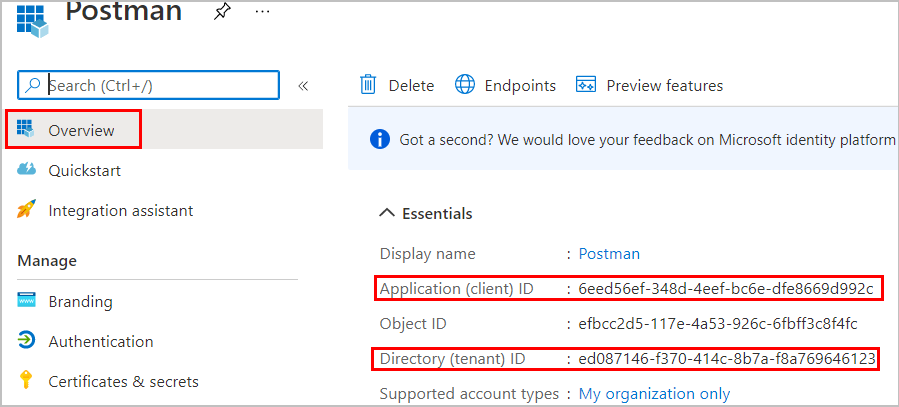
Task: Click the Directory (tenant) ID value
Action: (727, 359)
